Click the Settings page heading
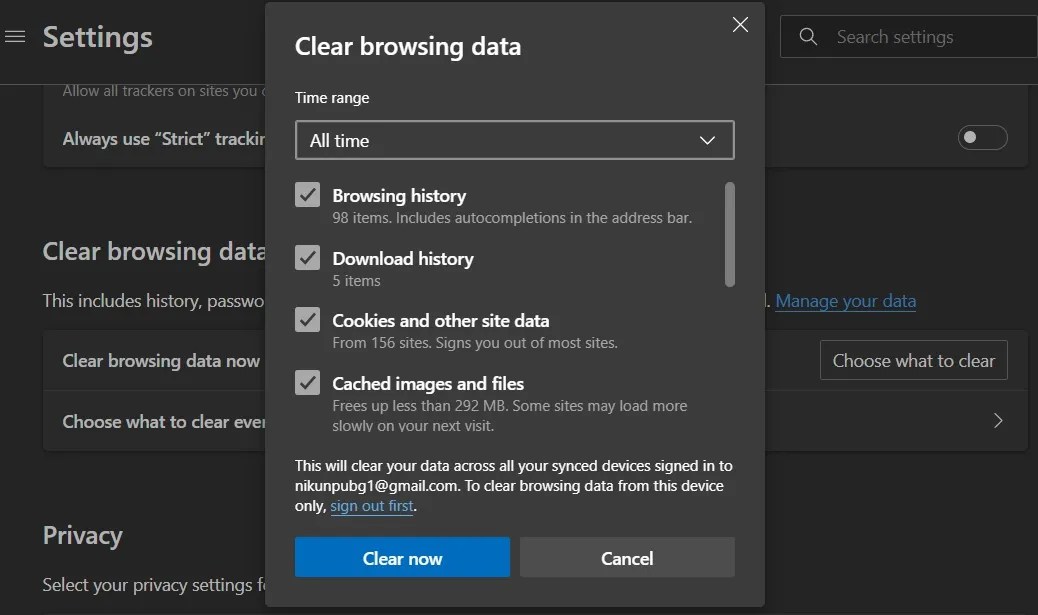This screenshot has height=615, width=1038. click(97, 37)
